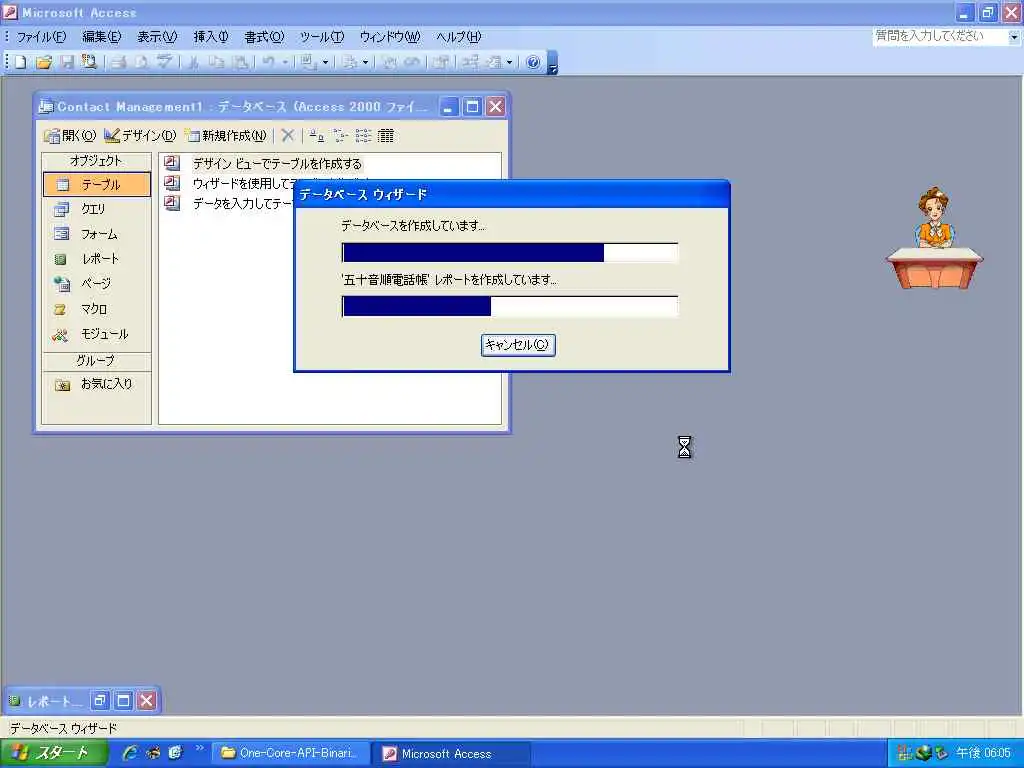The width and height of the screenshot is (1024, 768).
Task: Click the Analyze icon in toolbar
Action: 350,62
